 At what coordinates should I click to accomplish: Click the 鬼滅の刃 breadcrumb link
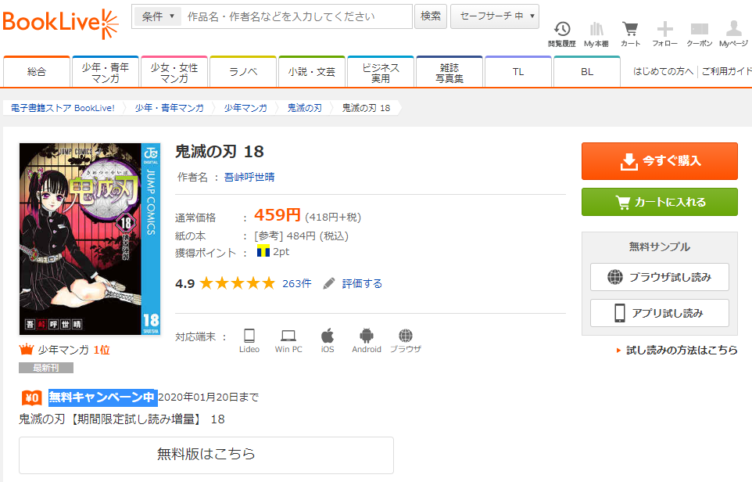coord(305,108)
